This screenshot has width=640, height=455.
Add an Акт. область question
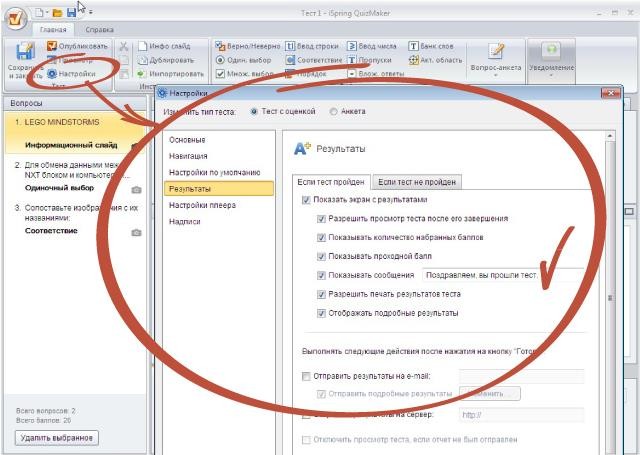[436, 60]
